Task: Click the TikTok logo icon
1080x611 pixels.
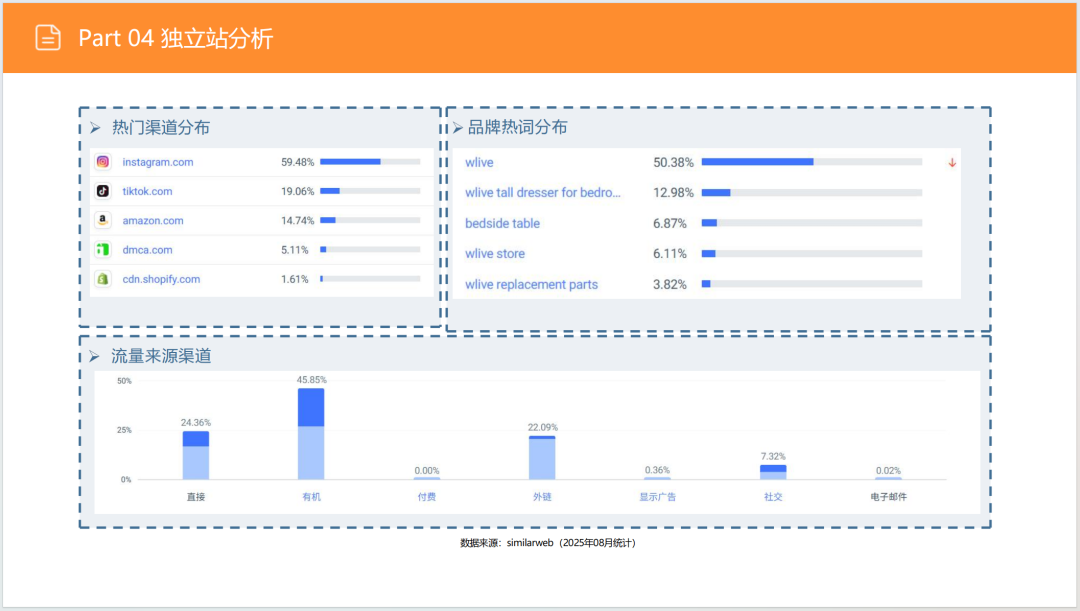Action: tap(103, 191)
